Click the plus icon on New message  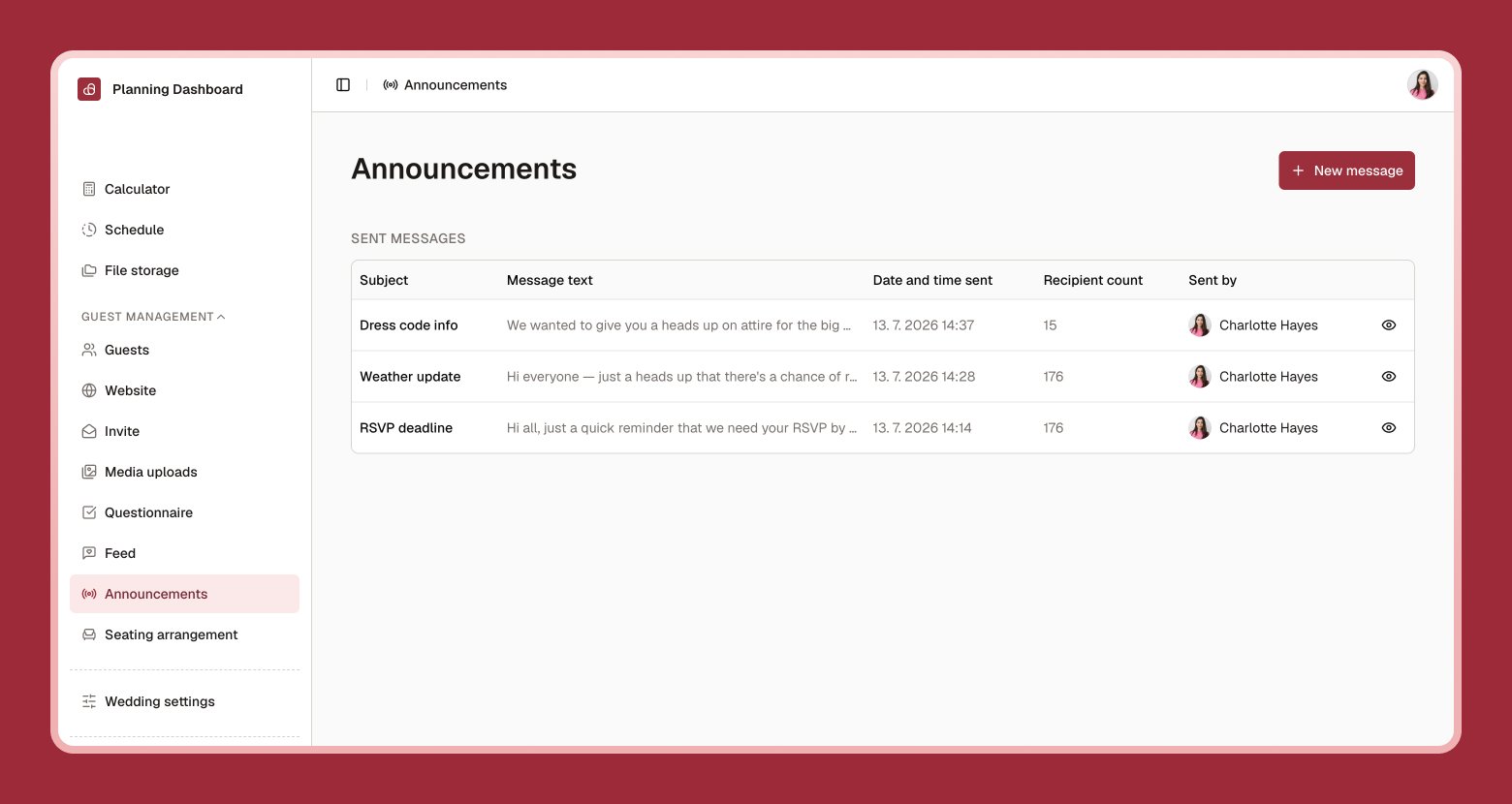(x=1299, y=170)
